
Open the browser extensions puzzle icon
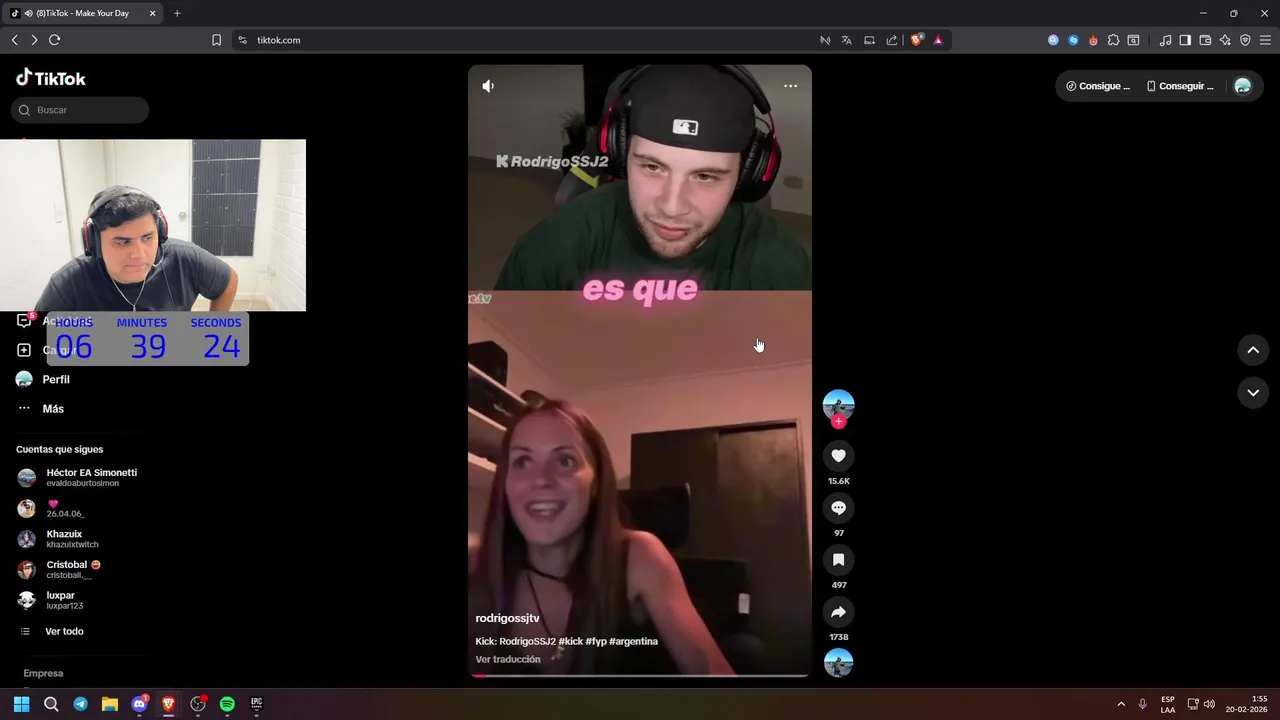1113,40
